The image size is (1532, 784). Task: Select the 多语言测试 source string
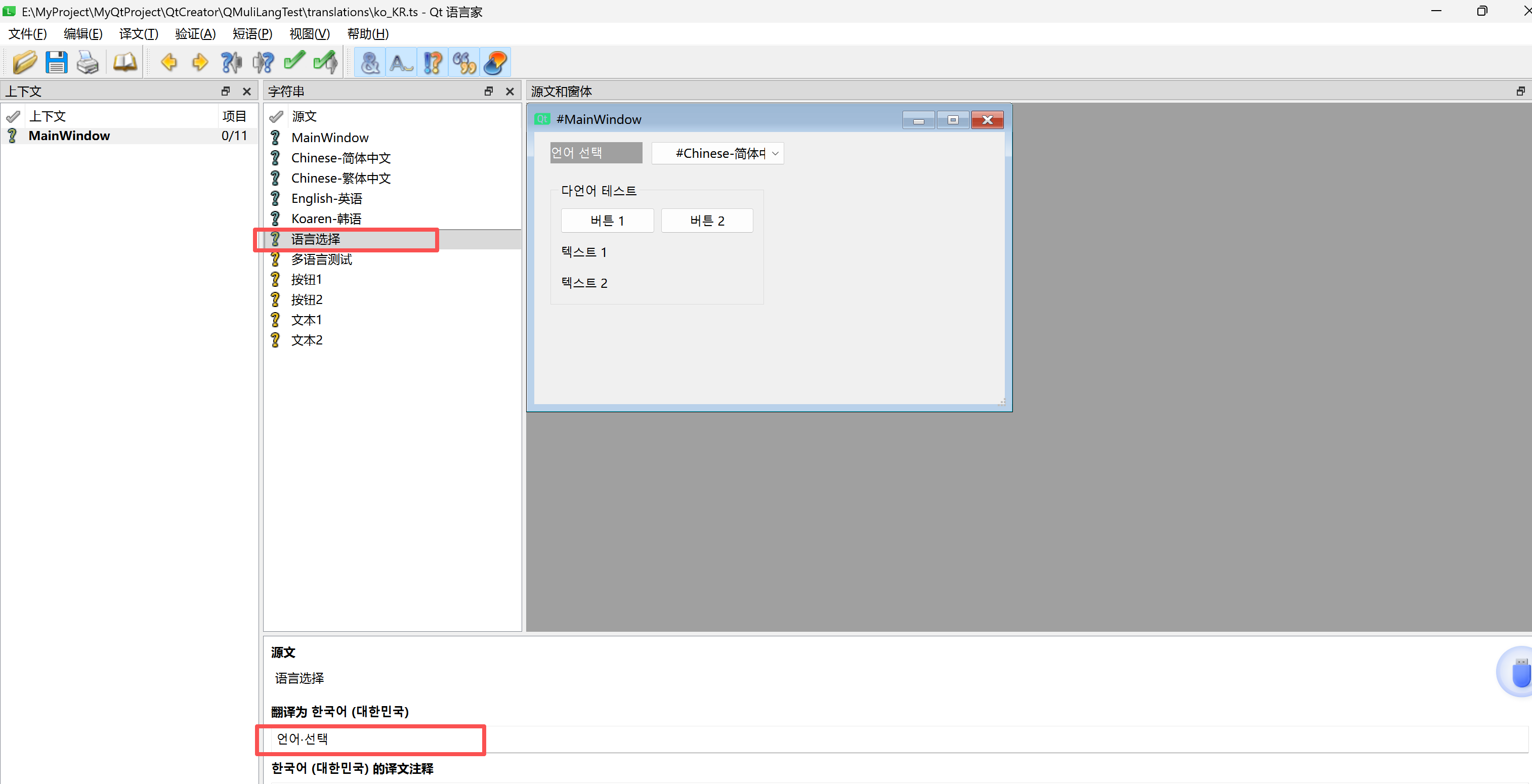[321, 259]
